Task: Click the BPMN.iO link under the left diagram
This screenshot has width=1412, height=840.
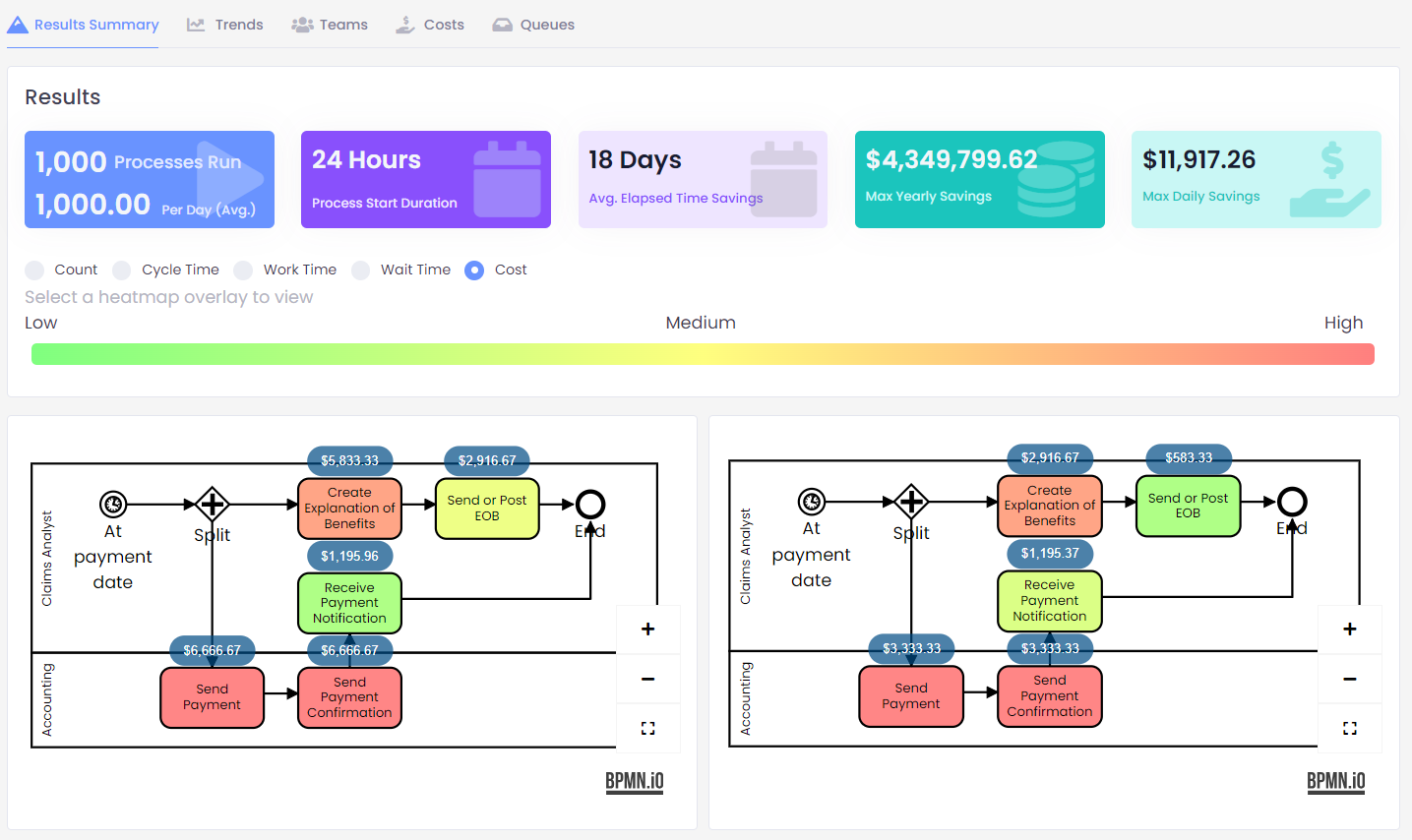Action: 634,782
